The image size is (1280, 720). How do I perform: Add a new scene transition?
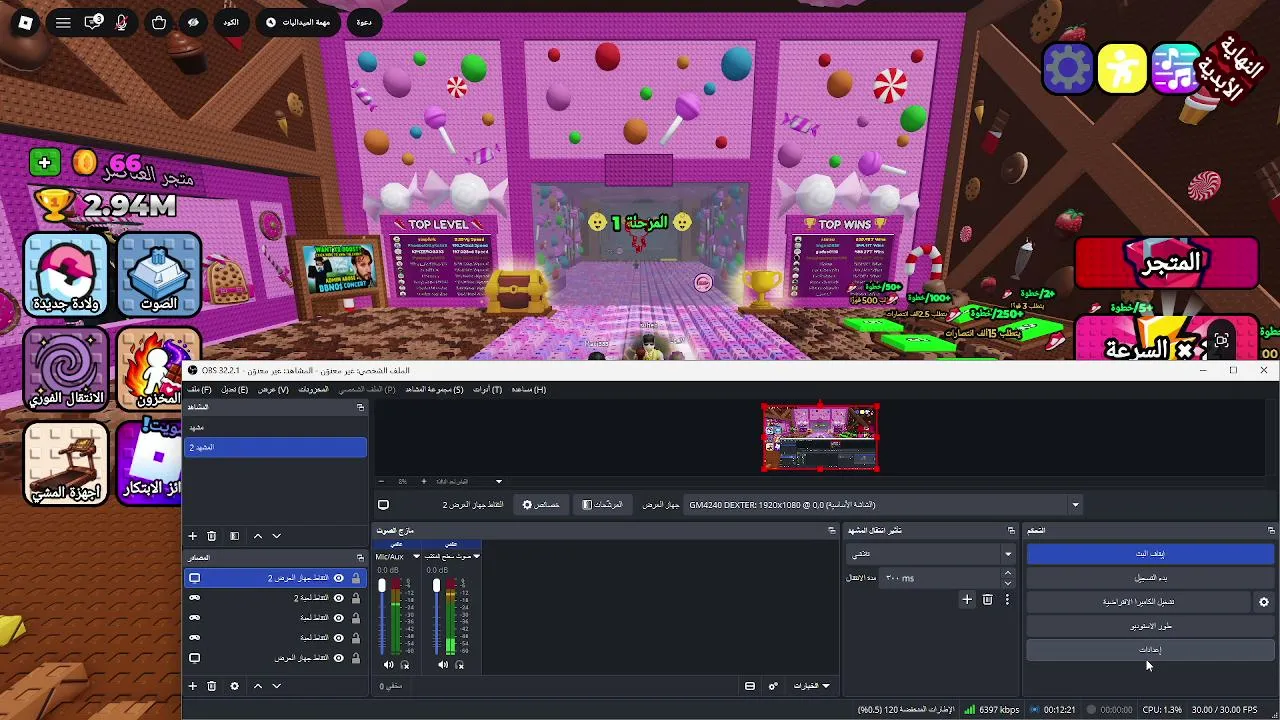pyautogui.click(x=967, y=599)
